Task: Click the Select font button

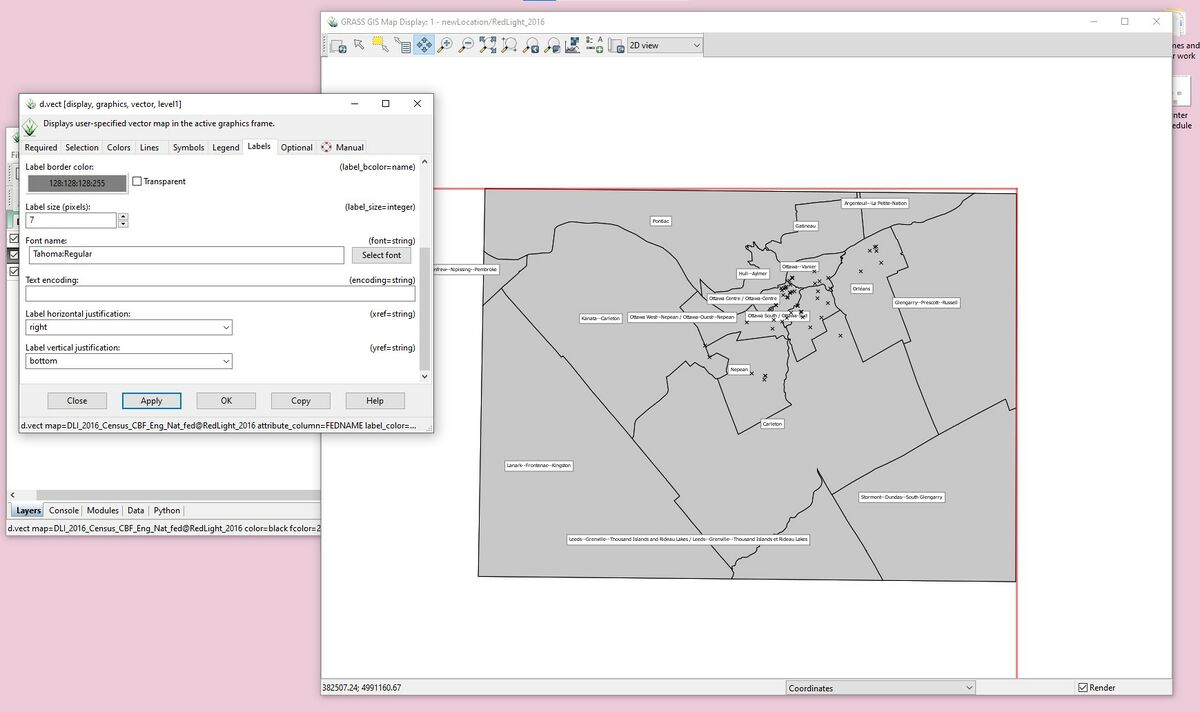Action: point(381,254)
